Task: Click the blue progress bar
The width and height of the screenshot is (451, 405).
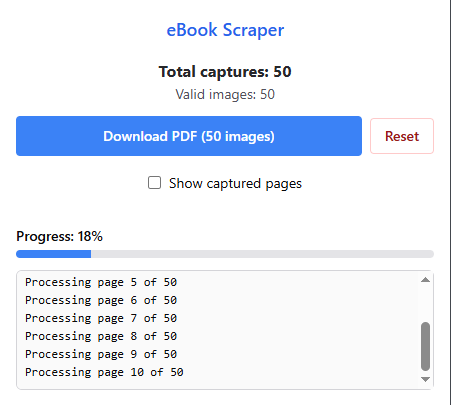Action: [x=225, y=254]
